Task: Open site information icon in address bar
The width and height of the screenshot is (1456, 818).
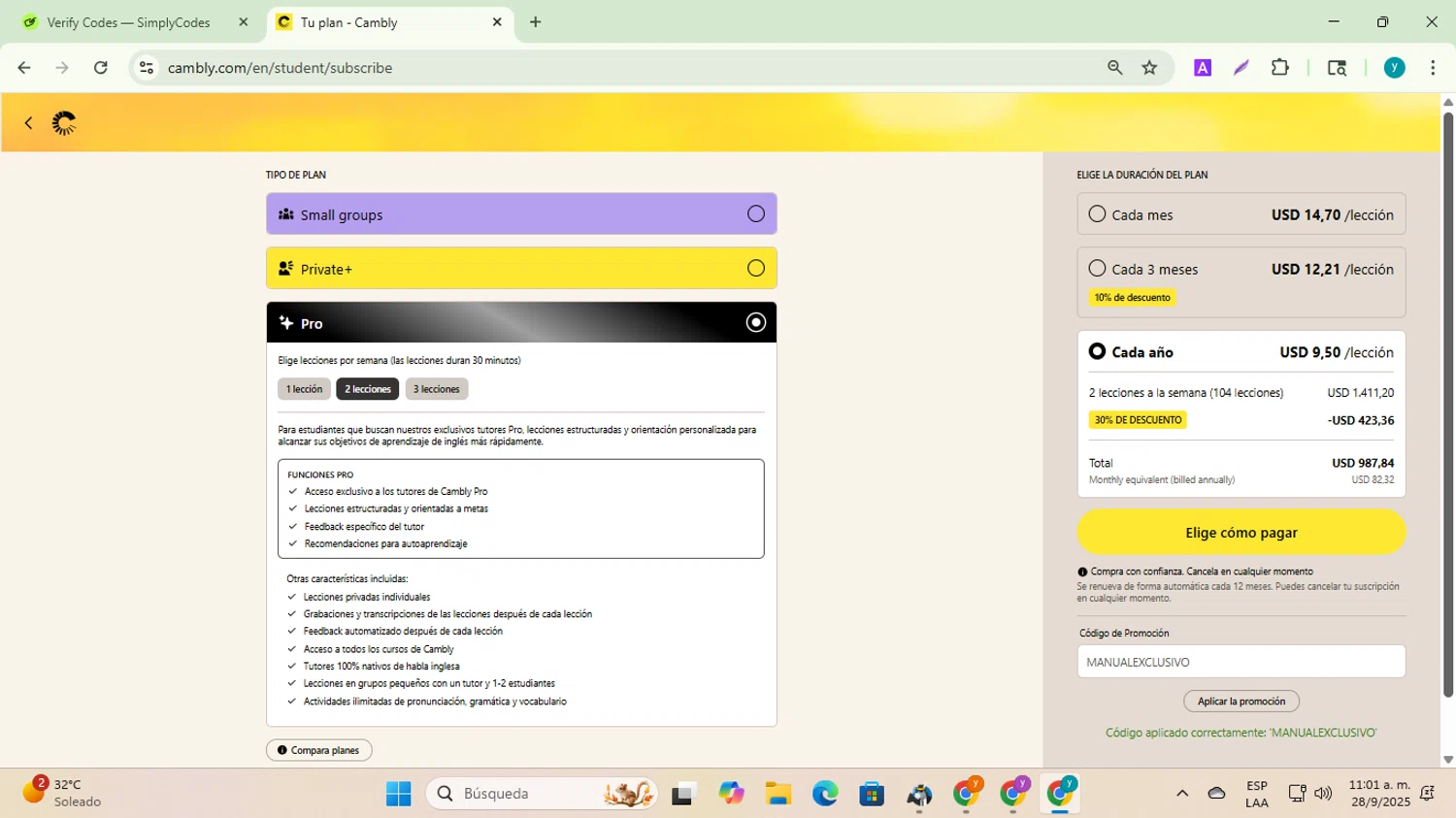Action: 147,68
